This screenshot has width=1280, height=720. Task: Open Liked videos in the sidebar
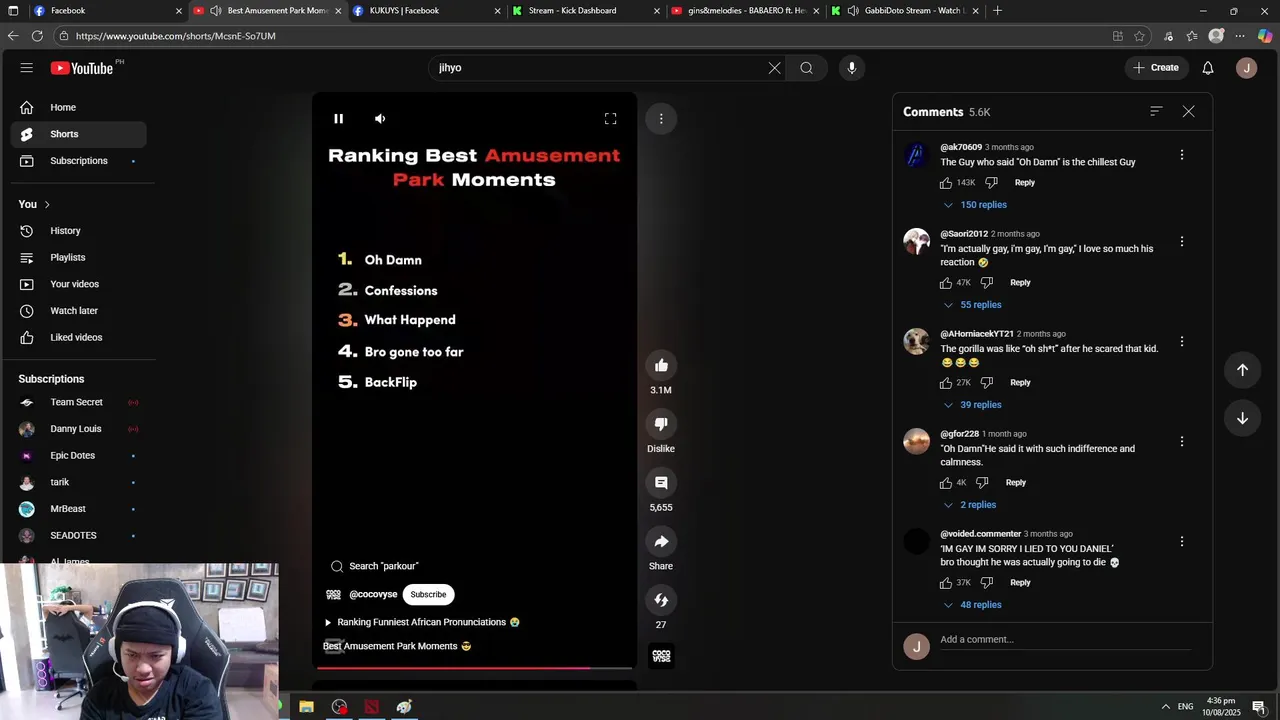[x=80, y=338]
